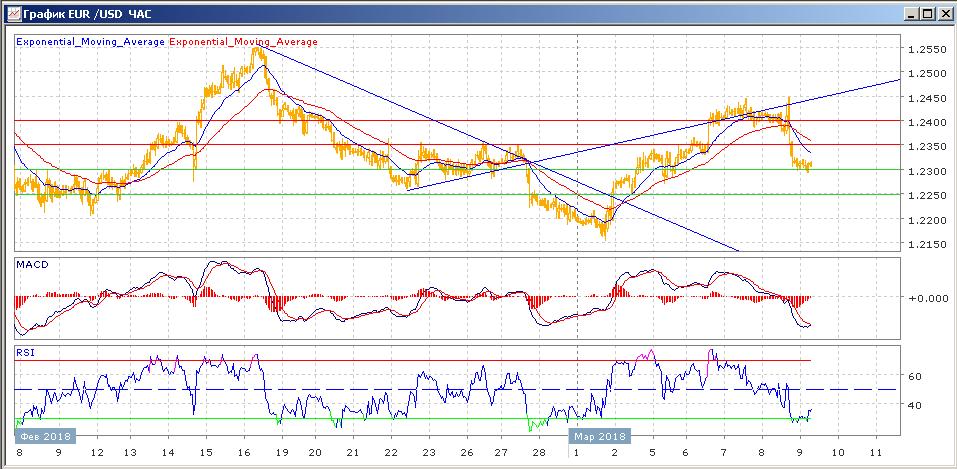Select the MACD indicator label

(x=32, y=264)
